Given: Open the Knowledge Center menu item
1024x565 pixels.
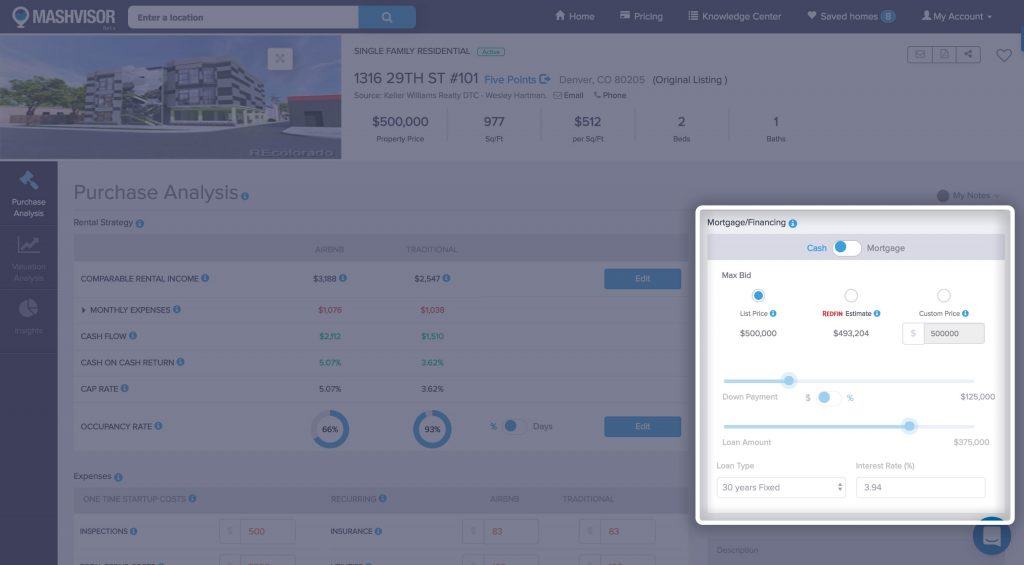Looking at the screenshot, I should [x=735, y=17].
